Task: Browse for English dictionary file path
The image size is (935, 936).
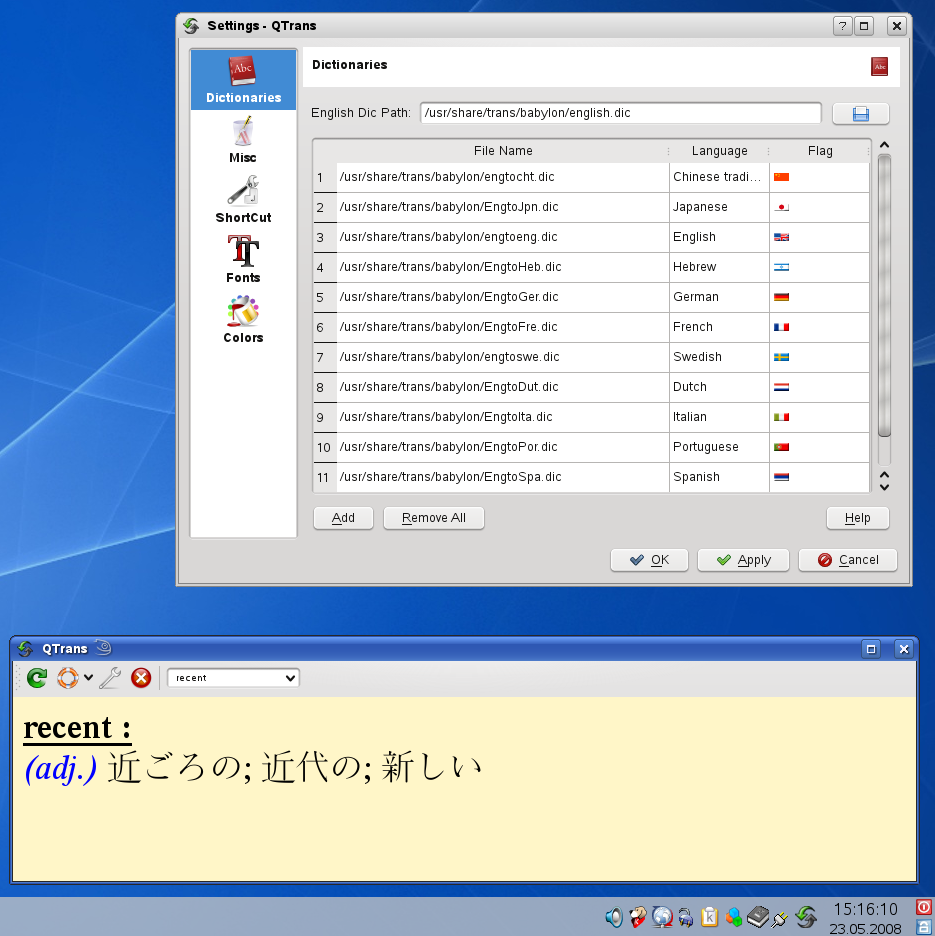Action: 860,113
